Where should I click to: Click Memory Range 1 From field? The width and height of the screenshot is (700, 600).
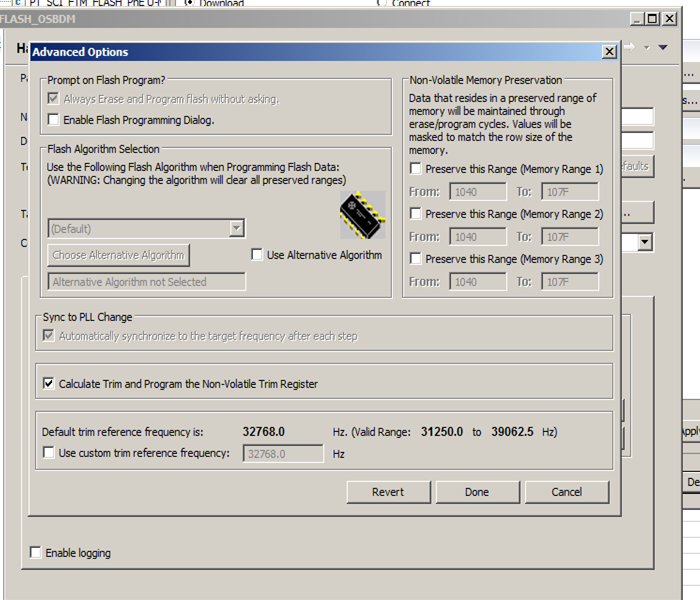(478, 192)
